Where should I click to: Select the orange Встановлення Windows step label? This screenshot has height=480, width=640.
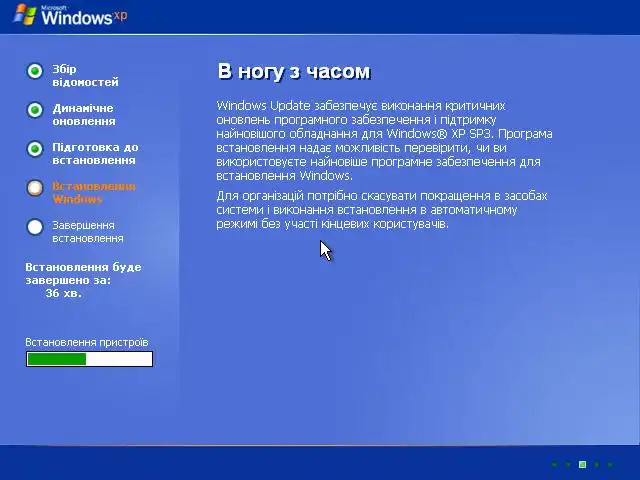(x=93, y=193)
